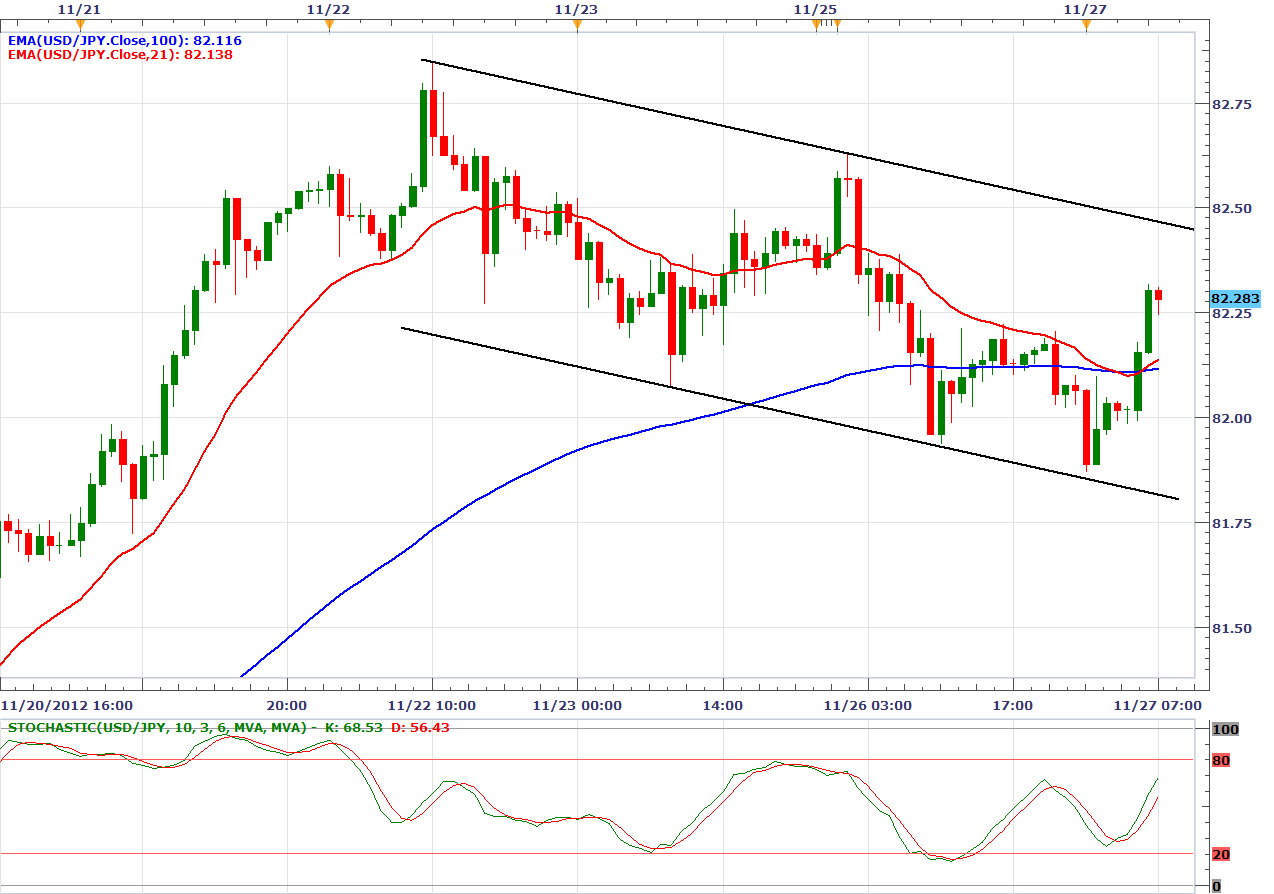
Task: Select the orange day marker under 11/27
Action: click(x=1086, y=25)
